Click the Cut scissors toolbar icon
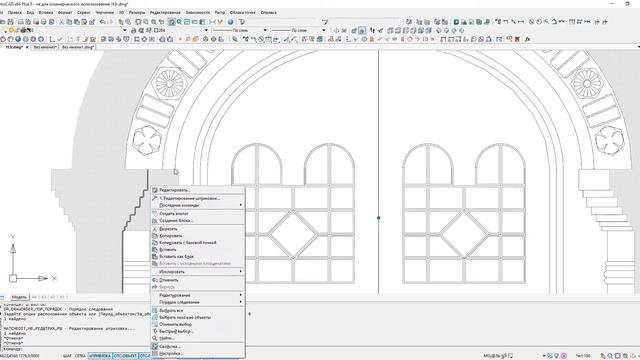 (x=61, y=22)
